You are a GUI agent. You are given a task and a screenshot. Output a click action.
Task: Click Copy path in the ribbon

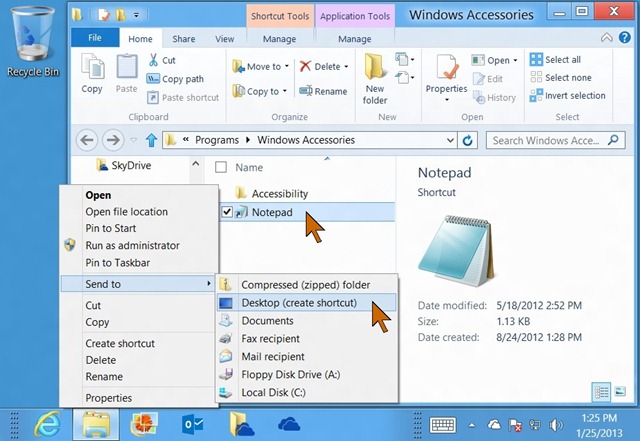175,79
